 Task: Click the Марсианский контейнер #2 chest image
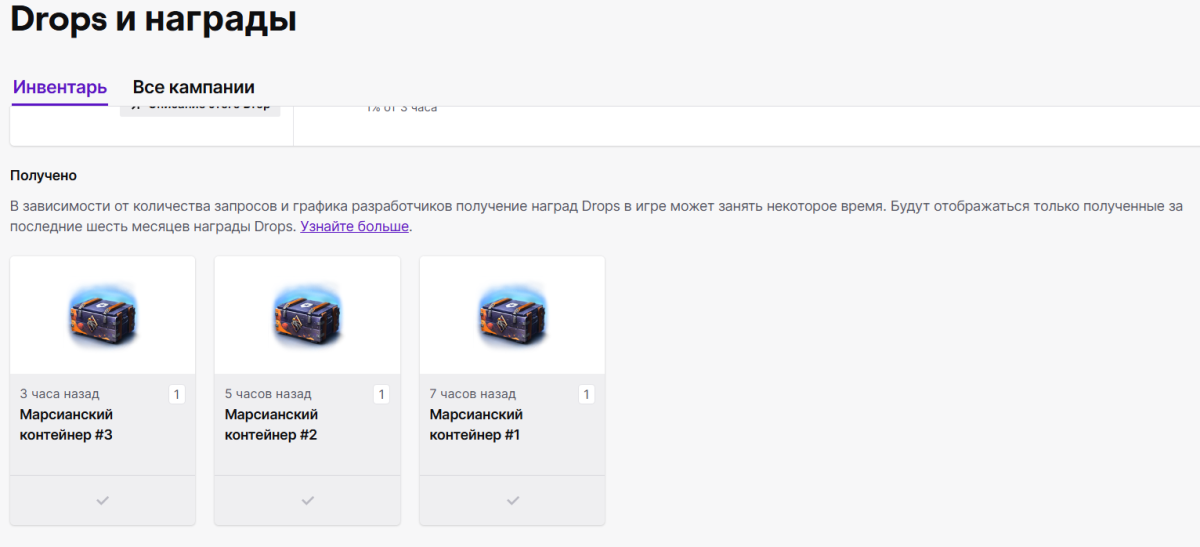308,314
